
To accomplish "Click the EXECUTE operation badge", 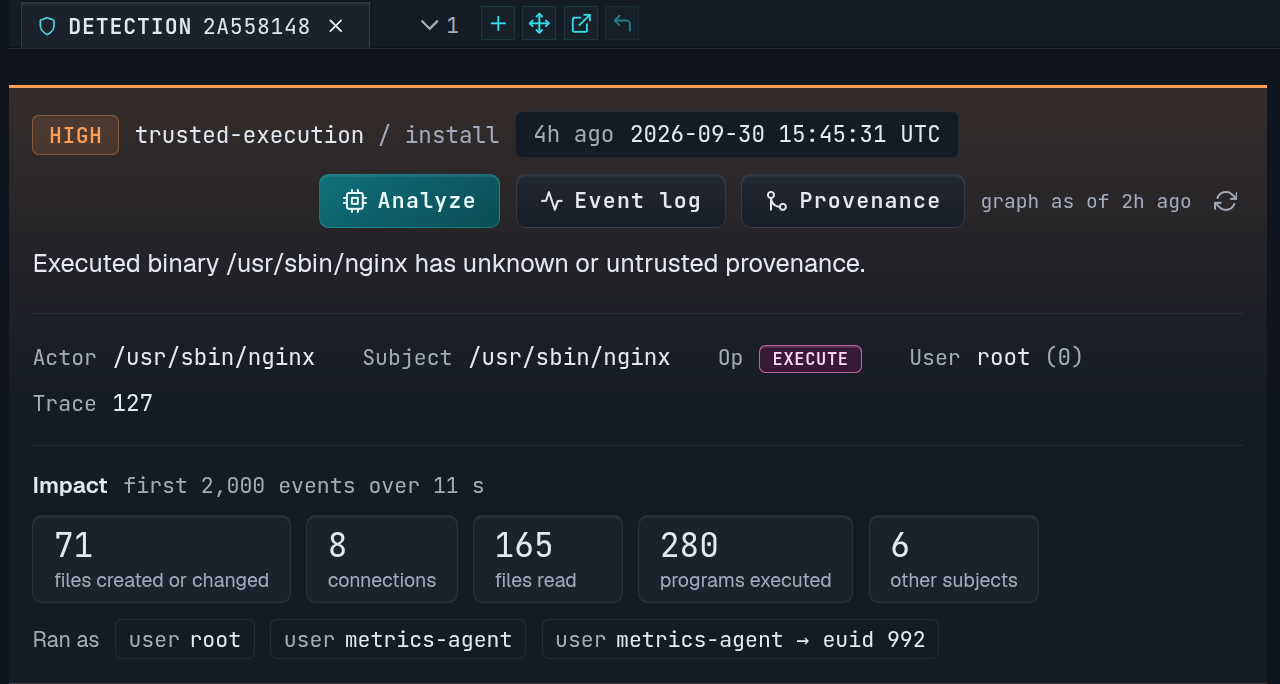I will pyautogui.click(x=810, y=359).
